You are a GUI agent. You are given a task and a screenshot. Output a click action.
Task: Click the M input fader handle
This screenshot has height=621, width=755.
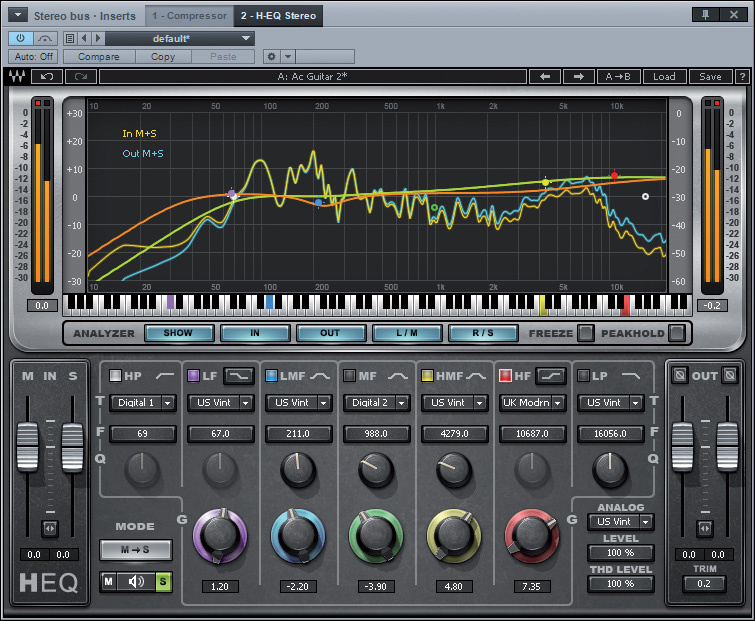(x=27, y=446)
